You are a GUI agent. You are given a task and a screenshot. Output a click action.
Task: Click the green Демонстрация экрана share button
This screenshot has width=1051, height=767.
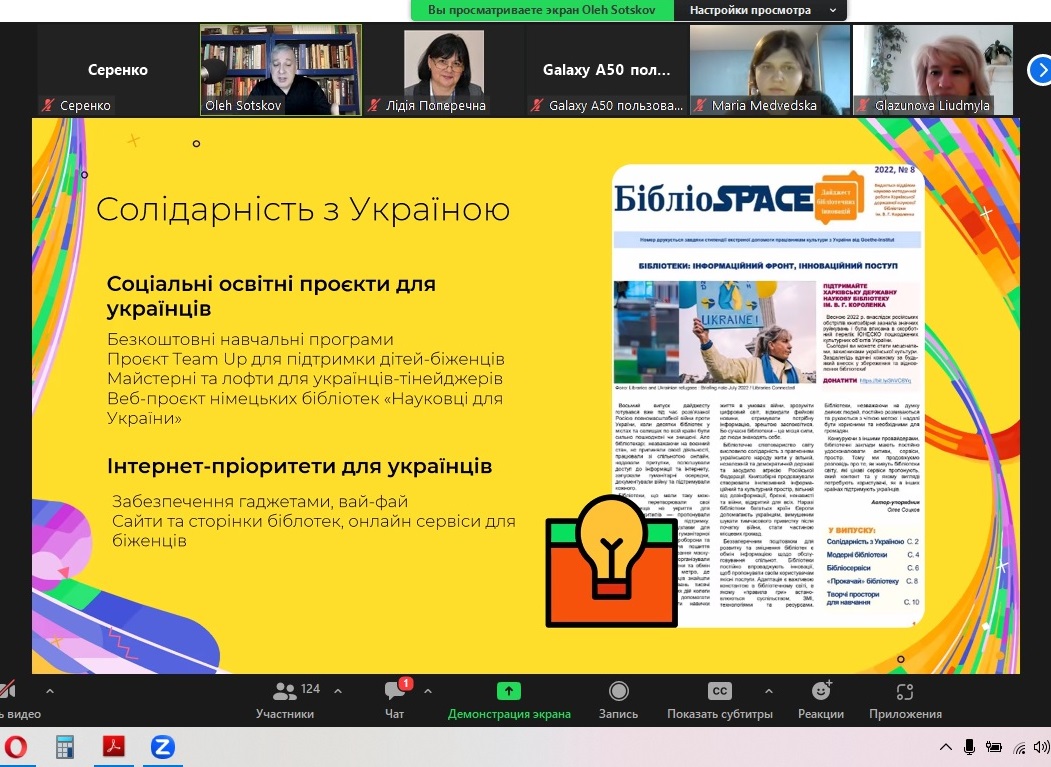tap(509, 699)
